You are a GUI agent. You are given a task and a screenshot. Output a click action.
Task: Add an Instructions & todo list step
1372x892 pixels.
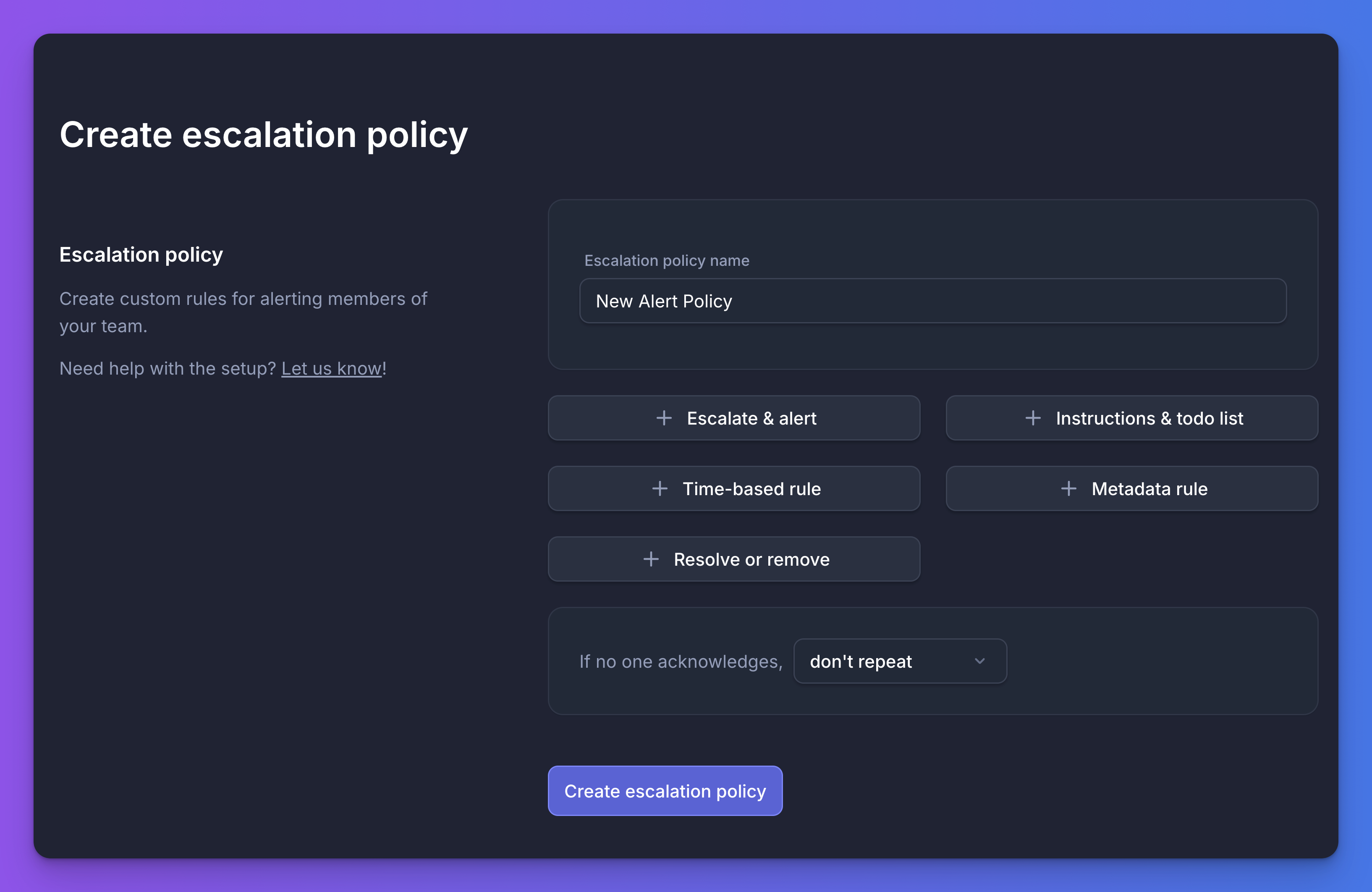pos(1131,418)
